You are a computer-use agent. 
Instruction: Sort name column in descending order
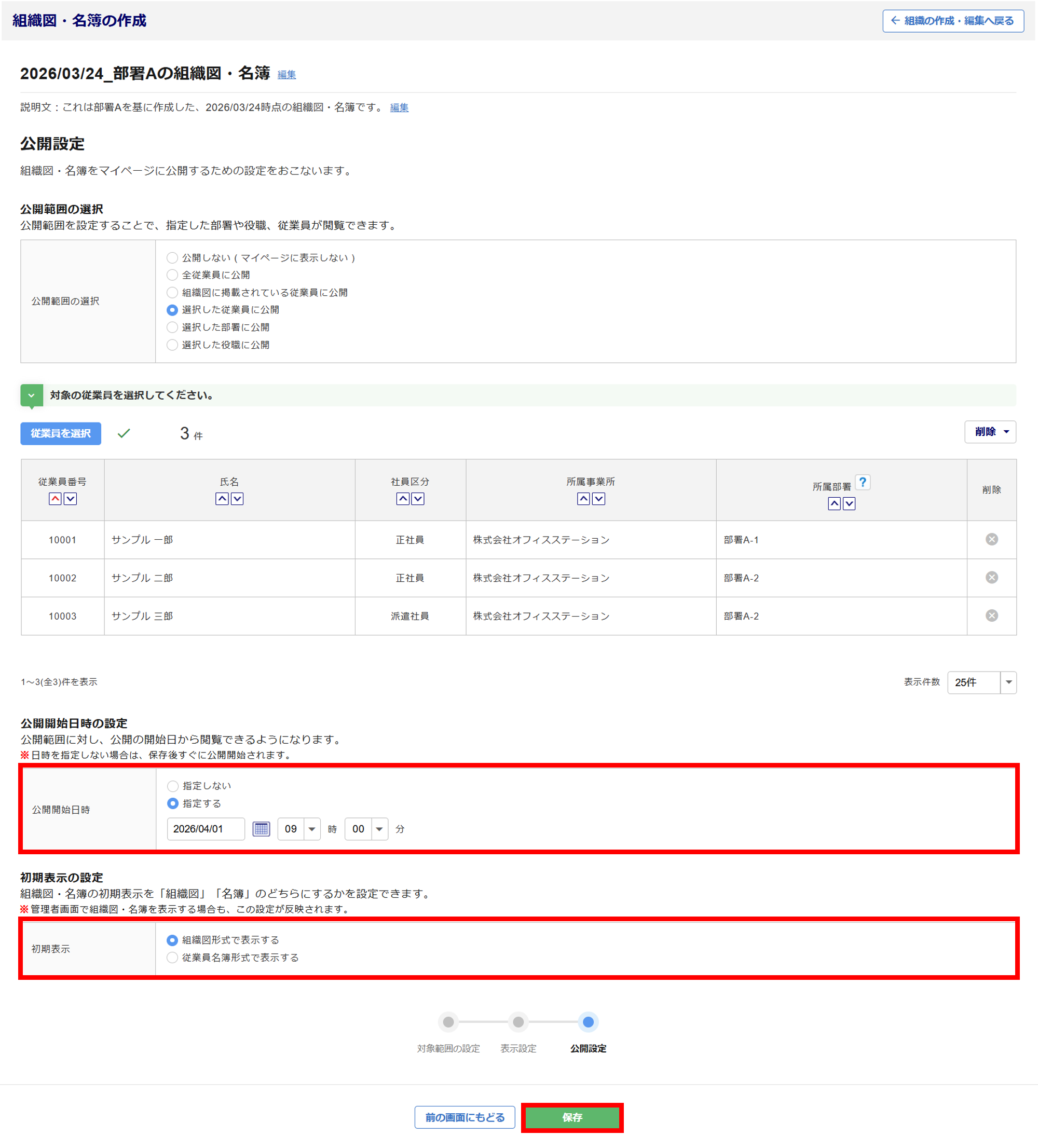click(237, 499)
